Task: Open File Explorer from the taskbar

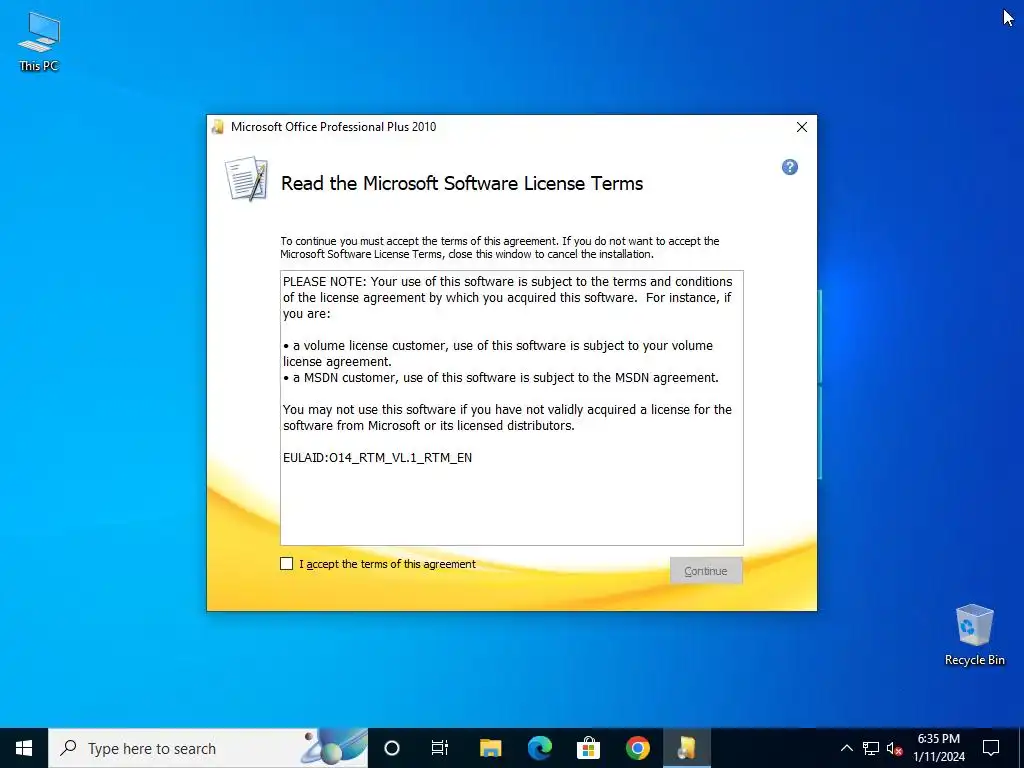Action: 490,748
